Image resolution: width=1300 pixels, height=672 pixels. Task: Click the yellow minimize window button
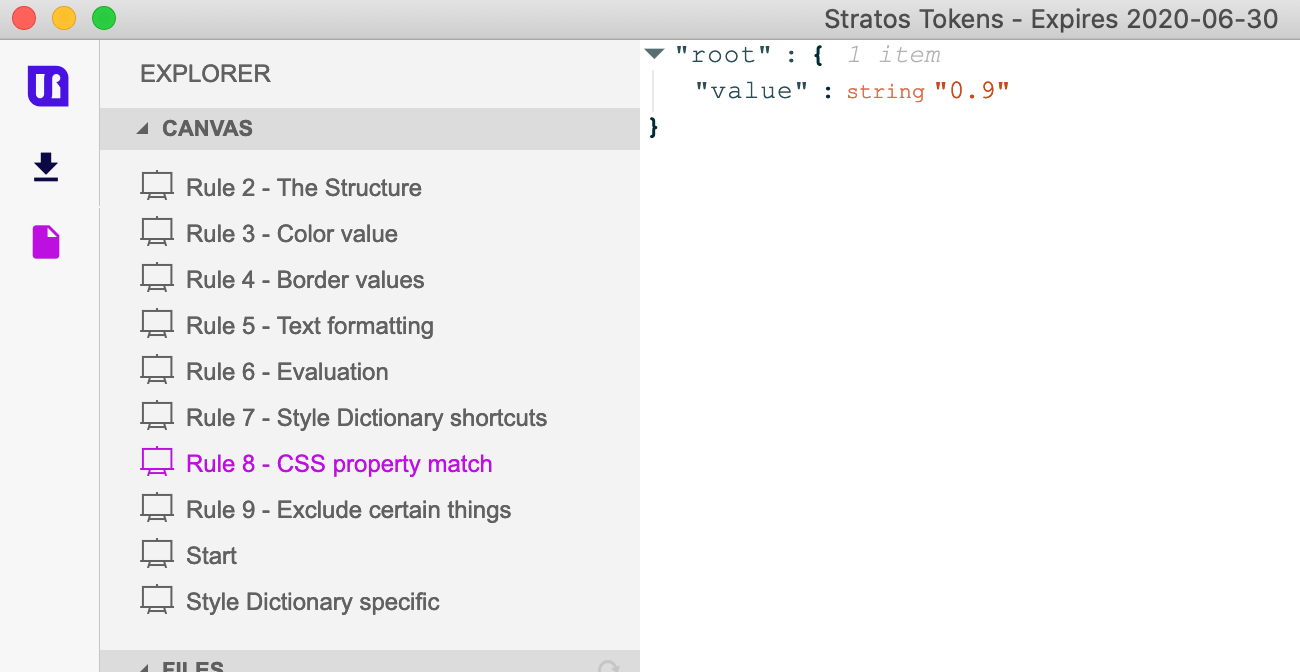pyautogui.click(x=64, y=18)
